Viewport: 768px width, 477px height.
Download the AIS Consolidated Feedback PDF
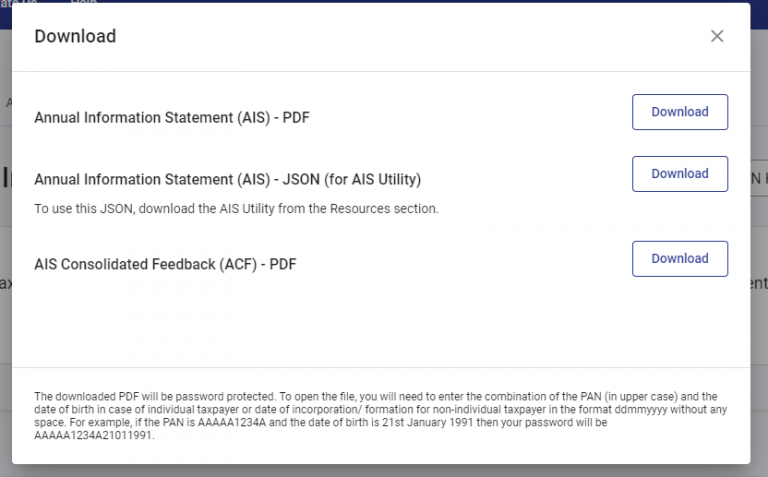[x=679, y=259]
